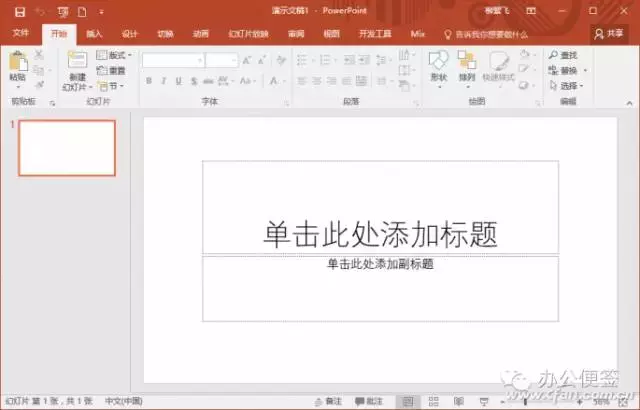The width and height of the screenshot is (640, 410).
Task: Click the Decrease Font Size icon
Action: [262, 60]
